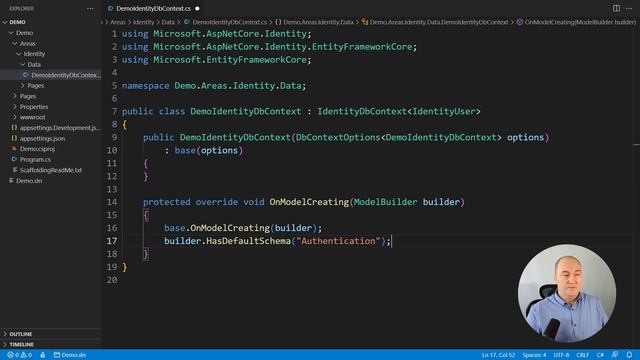
Task: Click Demo.sln project indicator in status bar
Action: pyautogui.click(x=70, y=355)
